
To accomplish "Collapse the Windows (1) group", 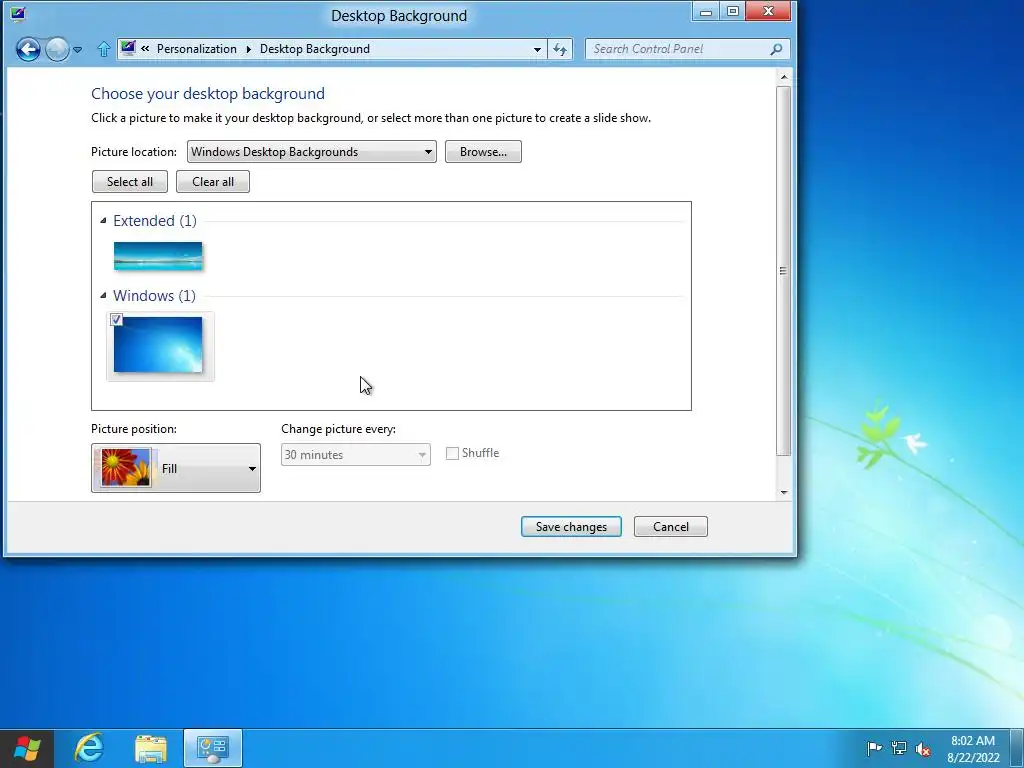I will pos(103,296).
